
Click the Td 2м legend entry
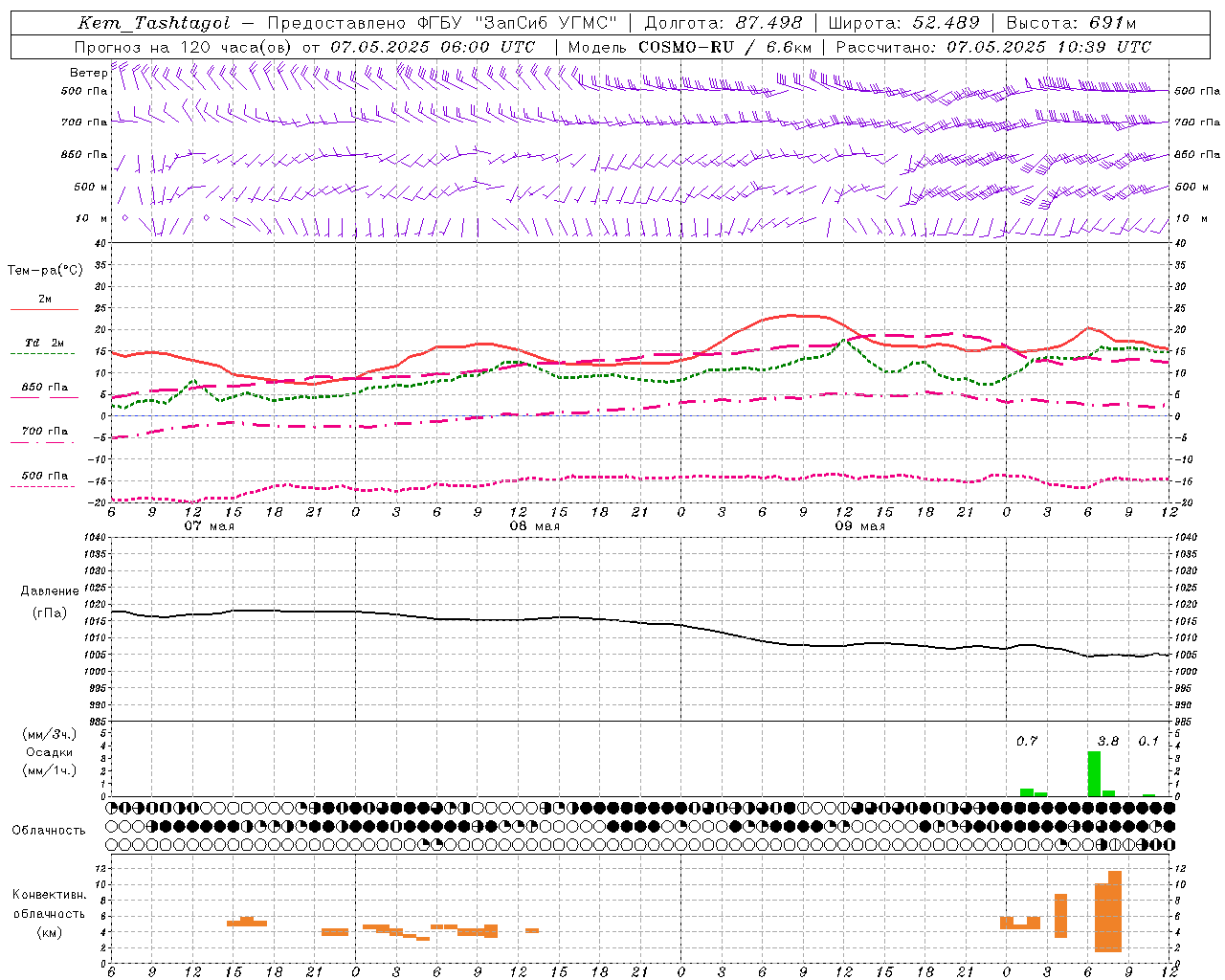[44, 343]
